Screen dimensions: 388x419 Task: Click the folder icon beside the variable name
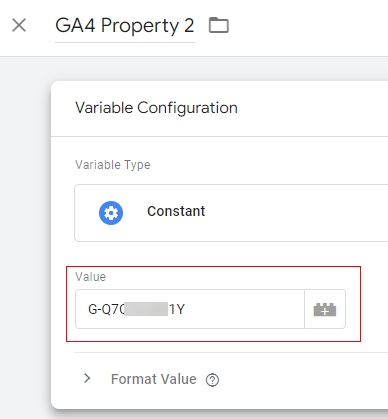219,25
